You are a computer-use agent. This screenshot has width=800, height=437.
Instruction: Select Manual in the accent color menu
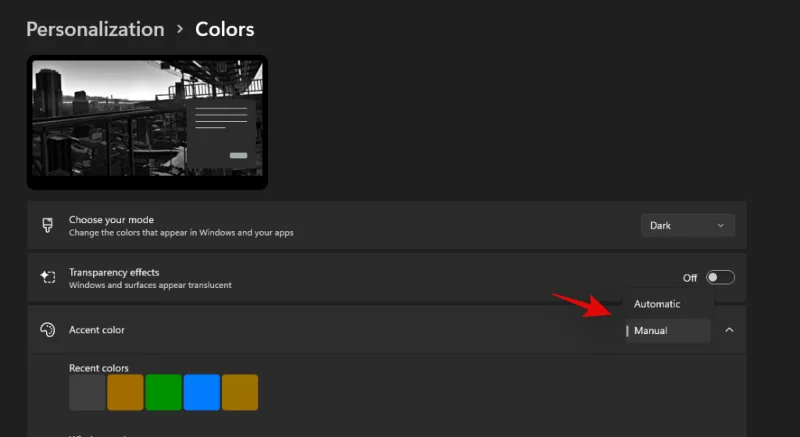[x=667, y=331]
